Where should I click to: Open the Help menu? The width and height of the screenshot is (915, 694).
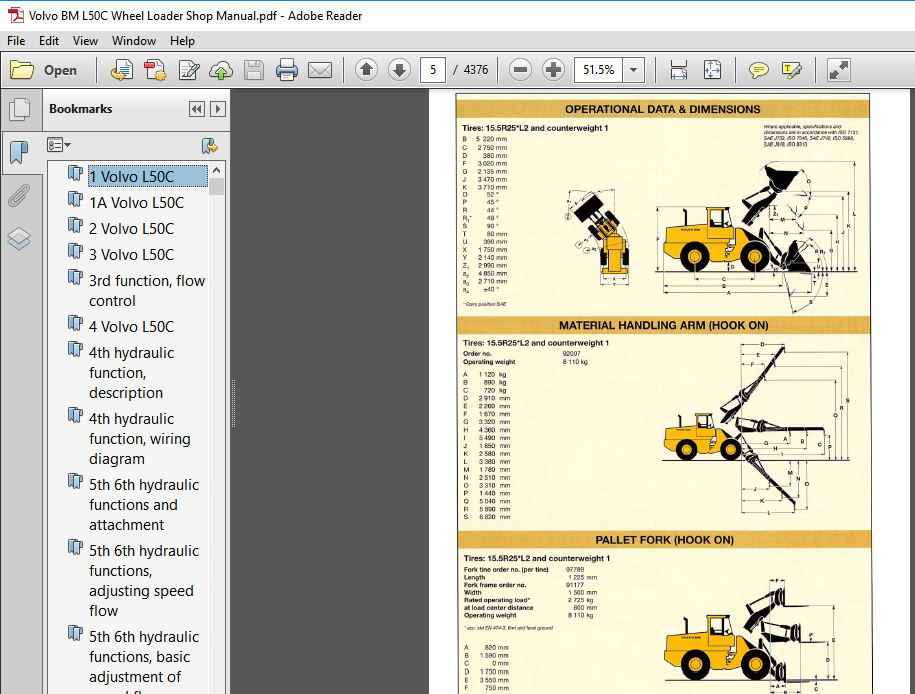pos(182,41)
